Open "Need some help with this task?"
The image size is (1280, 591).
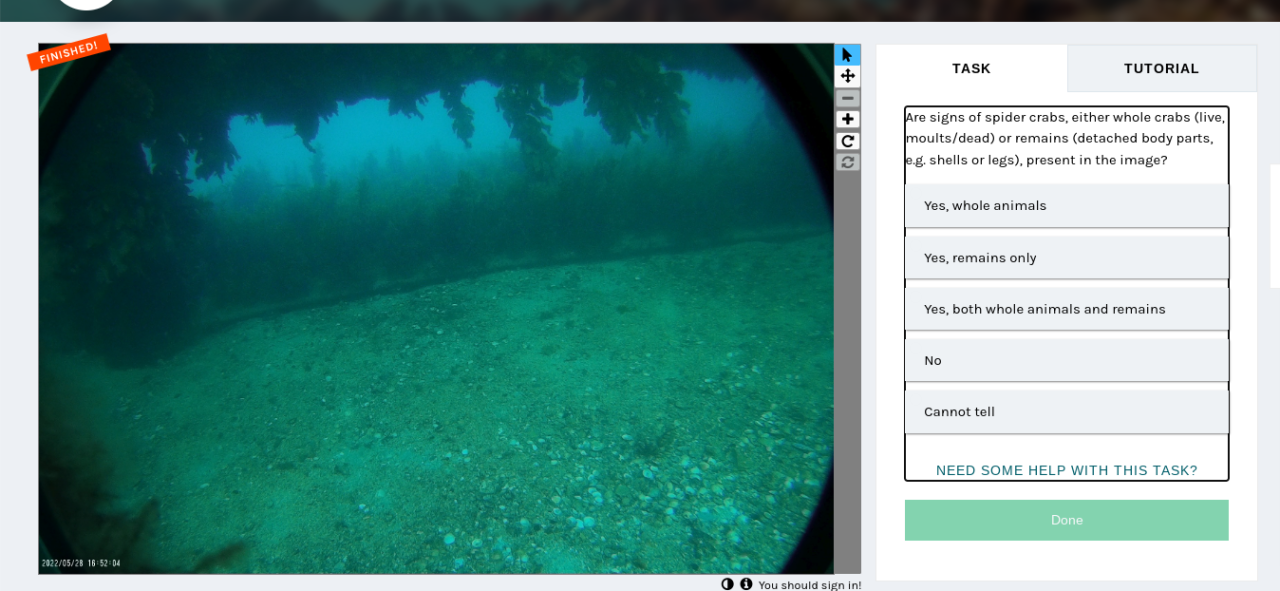click(x=1066, y=470)
